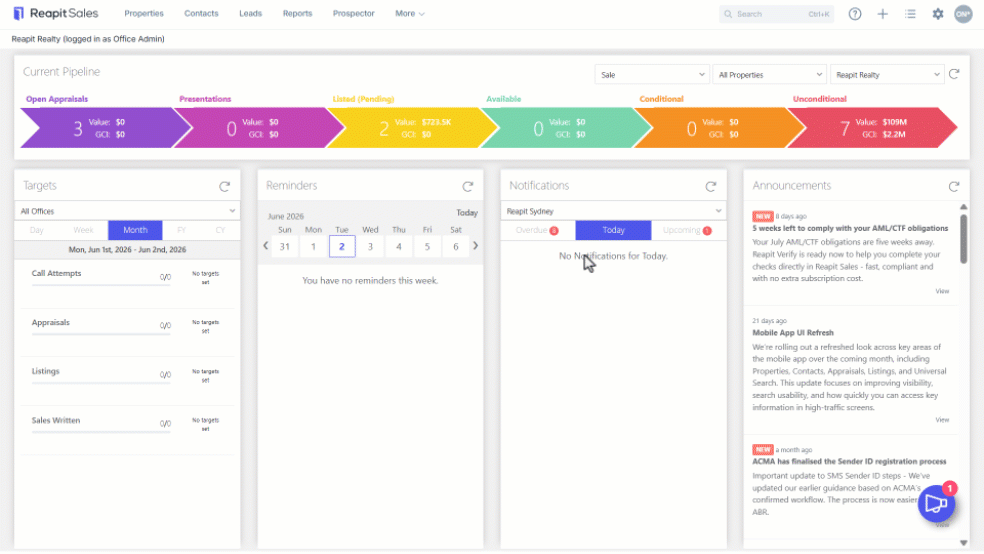Screen dimensions: 984x554
Task: Expand the More menu in the navbar
Action: pyautogui.click(x=409, y=13)
